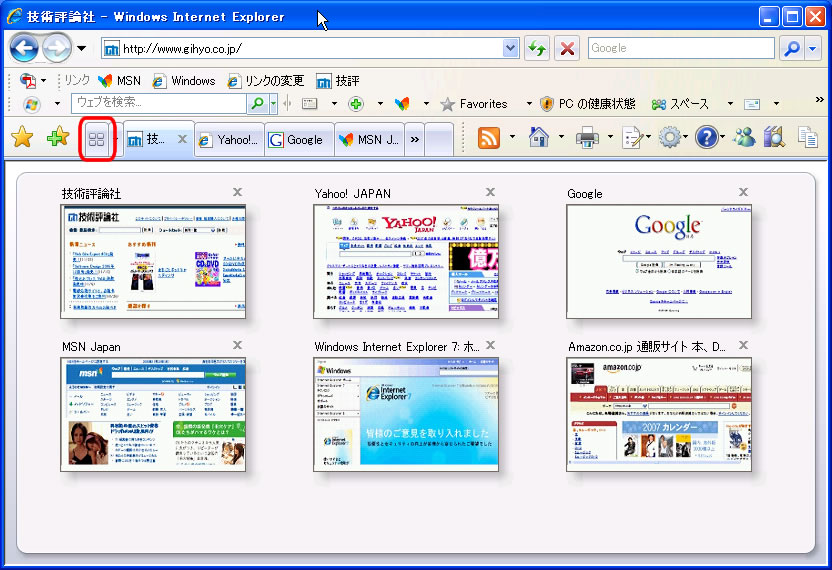This screenshot has height=570, width=832.
Task: Show more tabs with tab overflow chevron
Action: (x=414, y=140)
